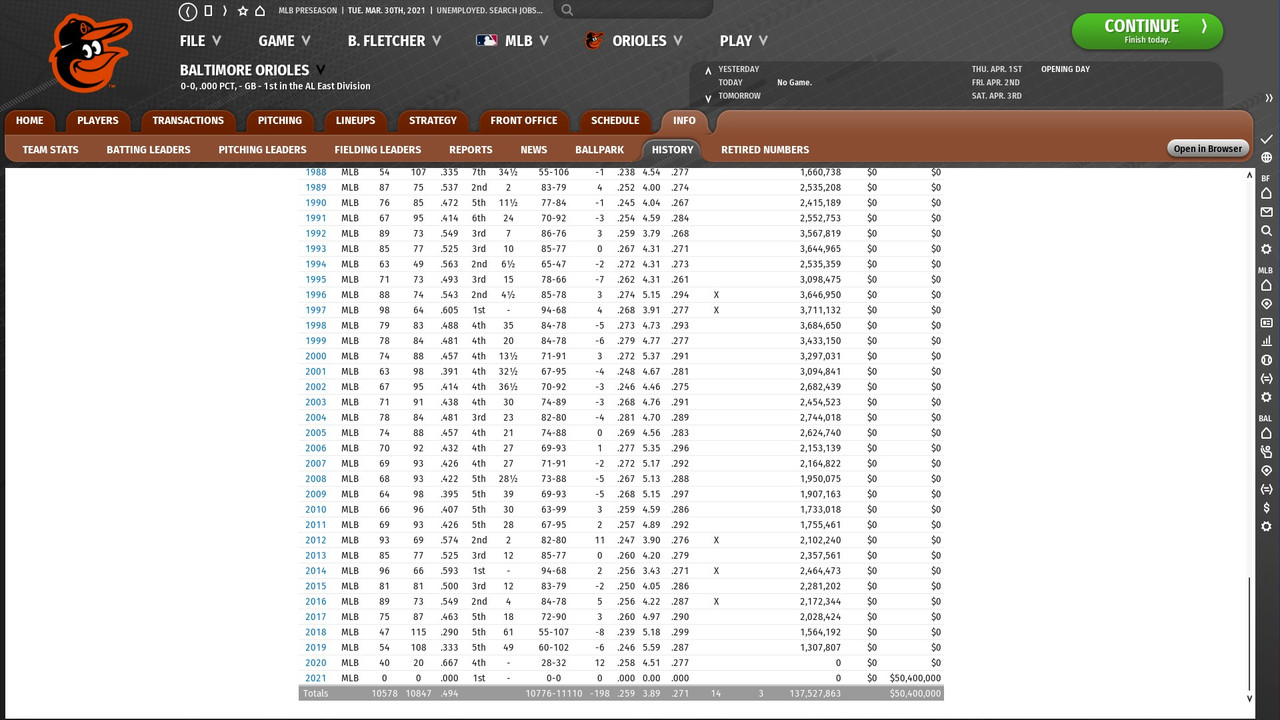Go back using the circled back arrow

pos(188,11)
